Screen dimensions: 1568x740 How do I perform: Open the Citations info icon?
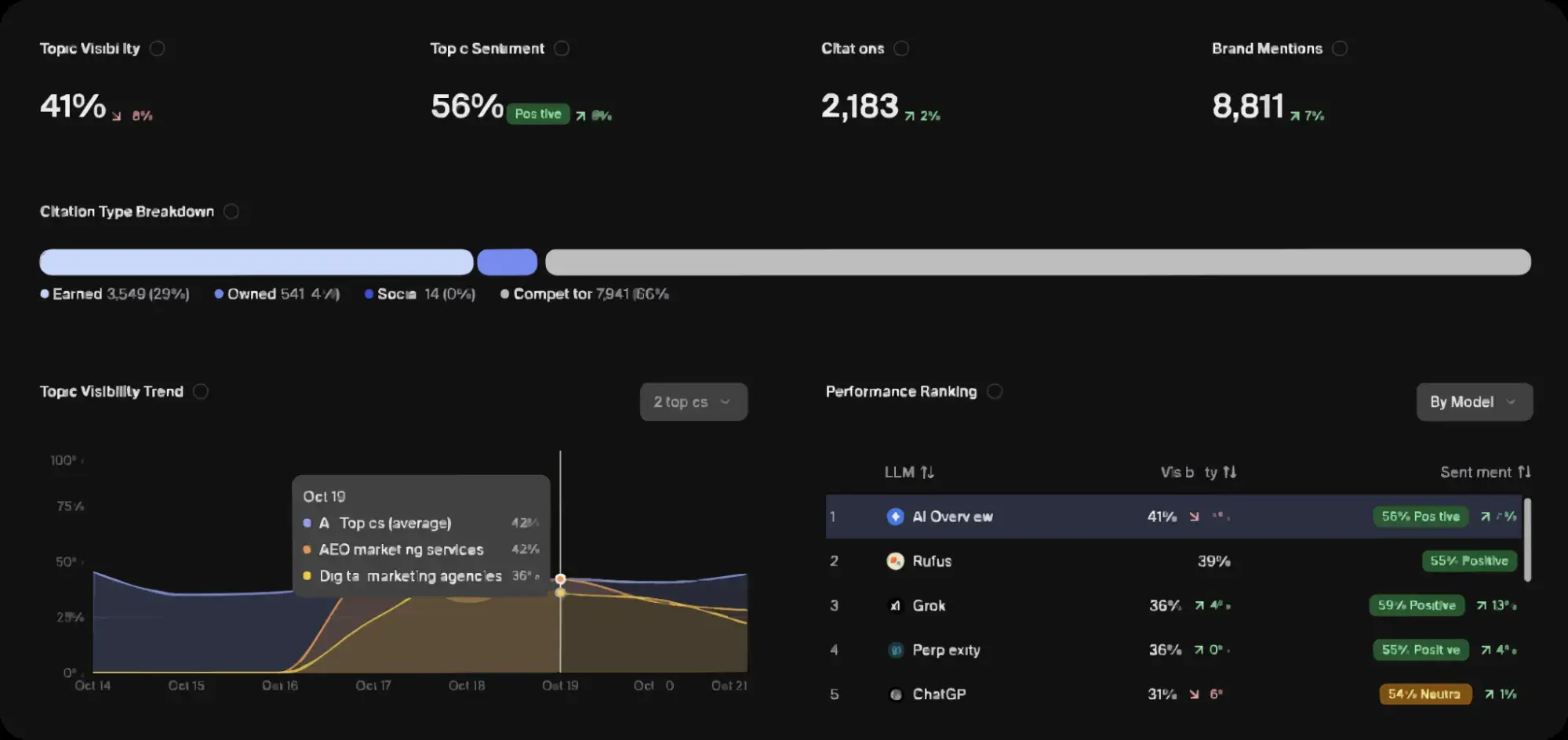[902, 48]
